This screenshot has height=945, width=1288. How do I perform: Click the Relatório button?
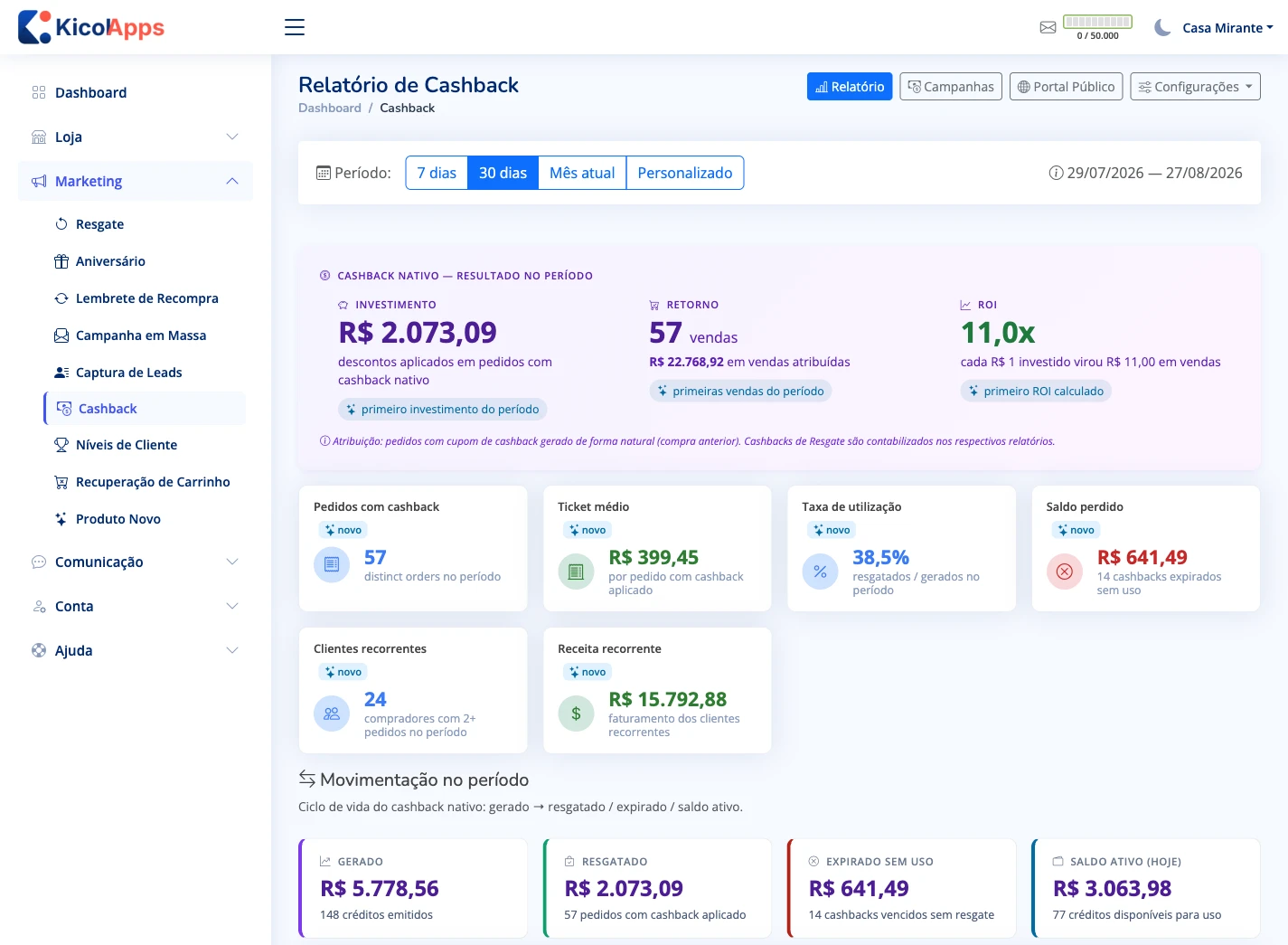coord(850,87)
